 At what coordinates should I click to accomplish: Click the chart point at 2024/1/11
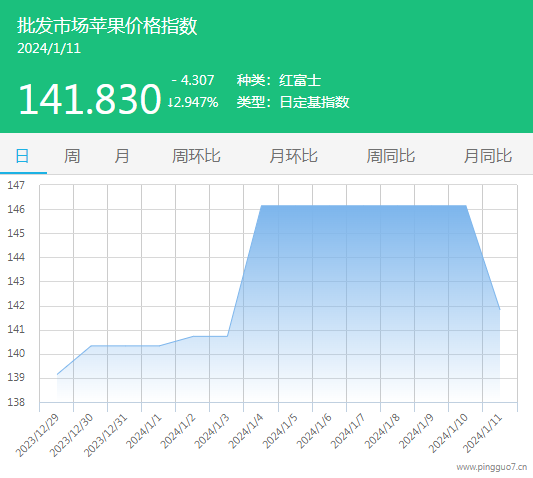coord(500,309)
